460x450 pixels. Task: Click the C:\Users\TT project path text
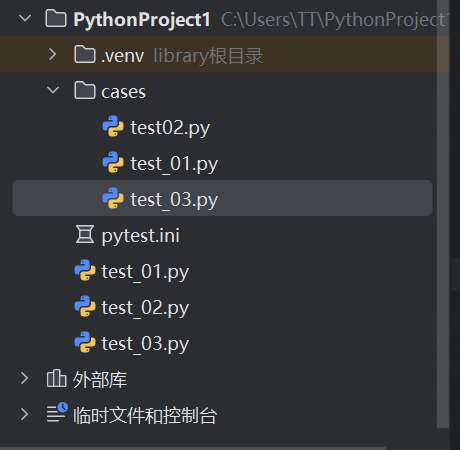click(x=335, y=19)
